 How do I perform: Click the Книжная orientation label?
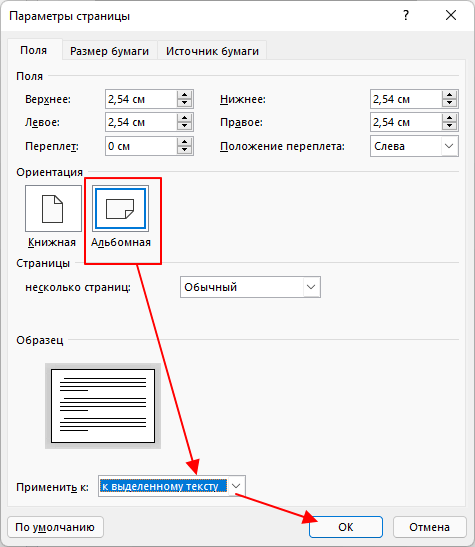click(52, 242)
